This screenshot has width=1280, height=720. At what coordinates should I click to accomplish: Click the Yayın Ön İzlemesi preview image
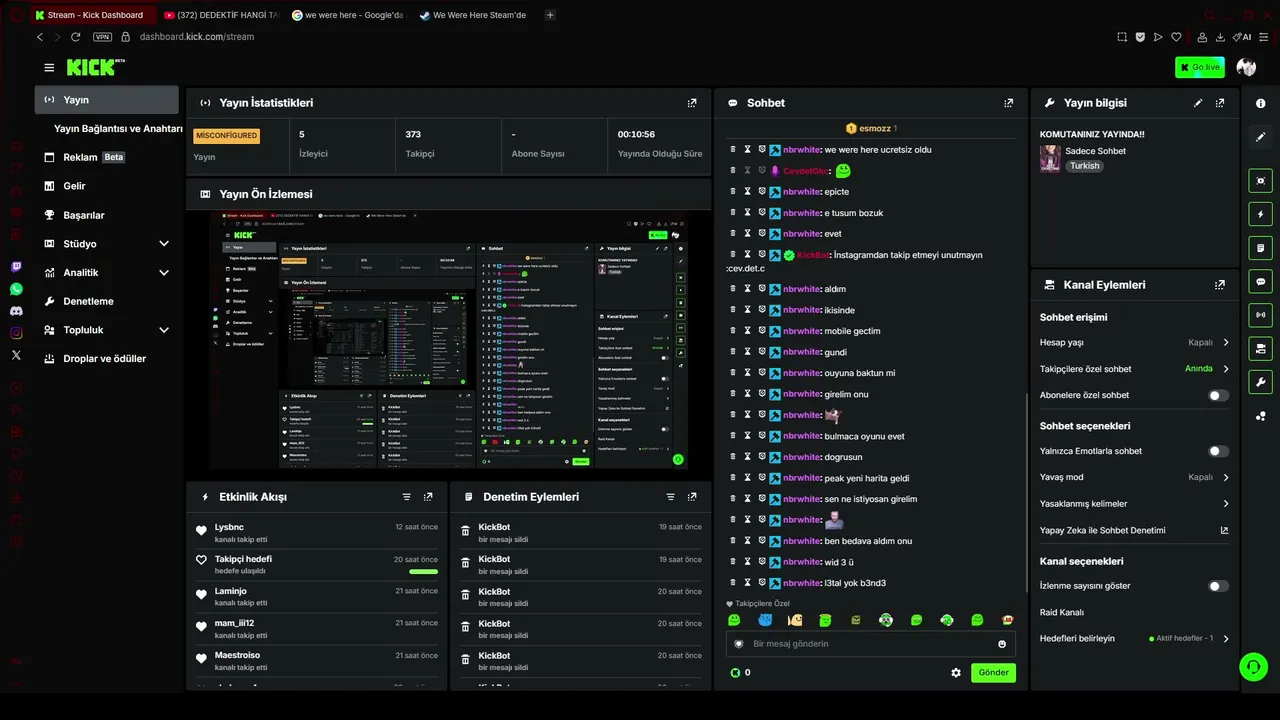(x=449, y=340)
